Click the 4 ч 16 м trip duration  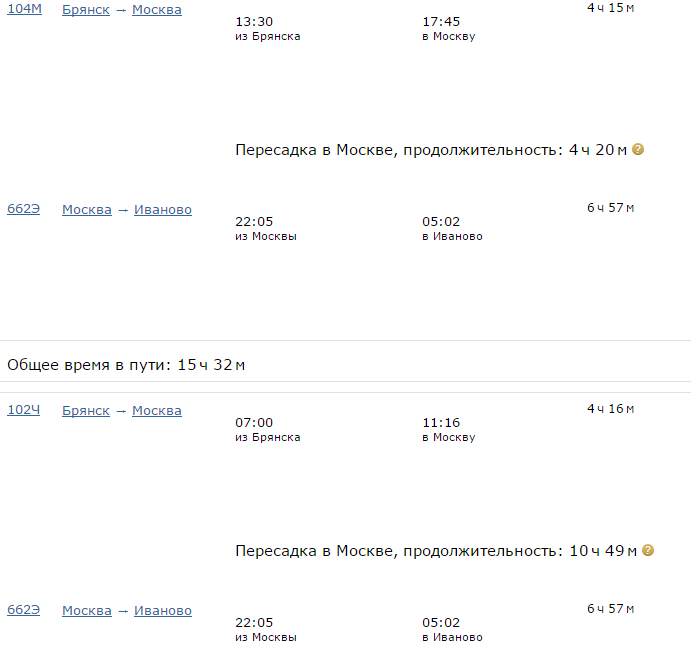[610, 408]
